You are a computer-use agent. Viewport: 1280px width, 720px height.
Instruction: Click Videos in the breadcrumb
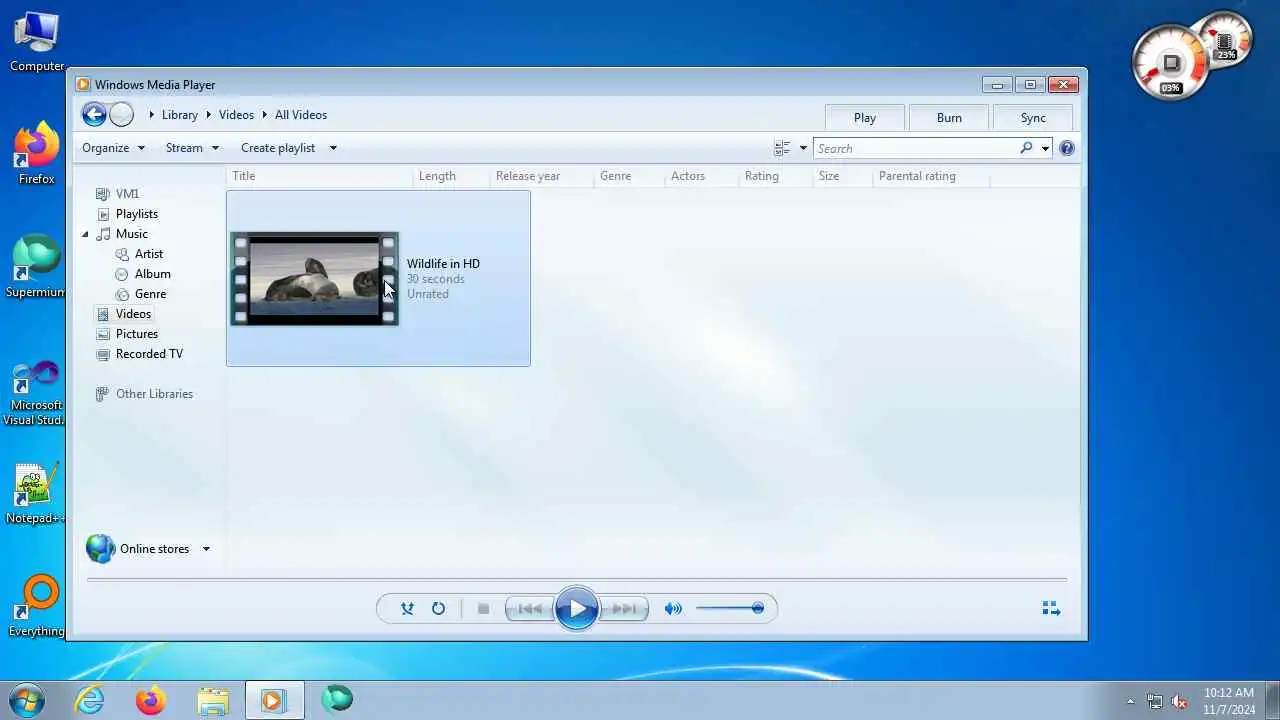[x=237, y=115]
